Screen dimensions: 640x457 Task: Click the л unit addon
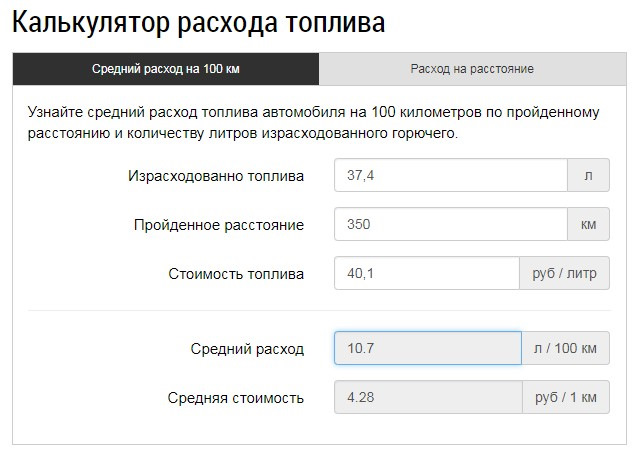[x=588, y=175]
